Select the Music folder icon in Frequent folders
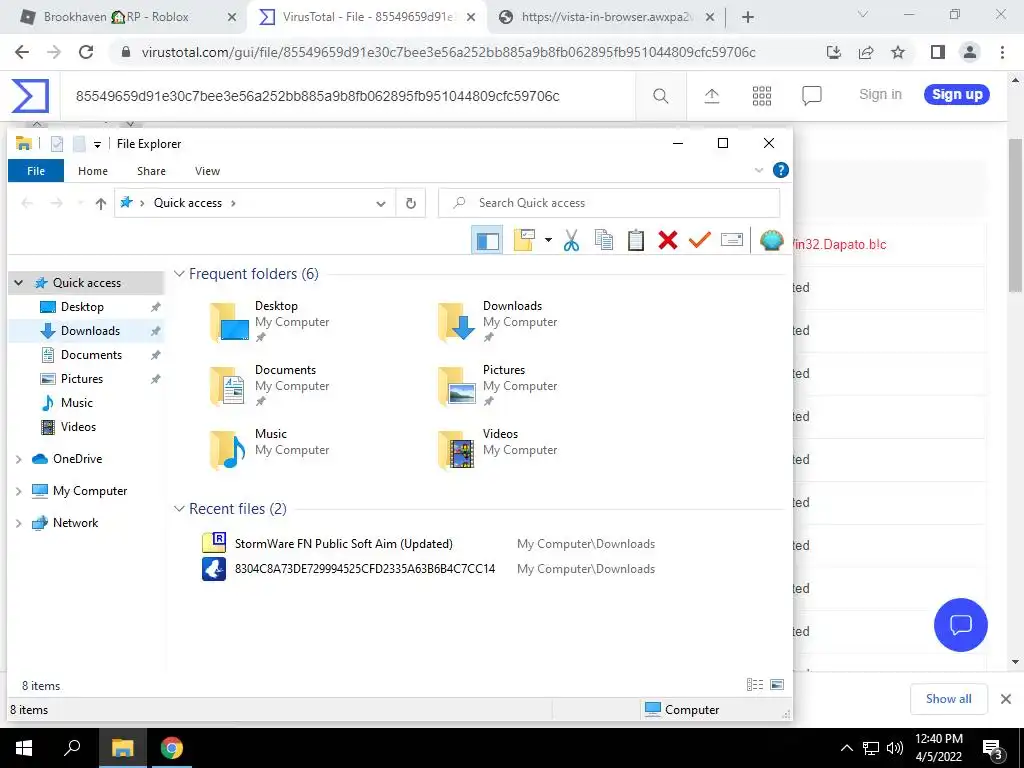This screenshot has width=1024, height=768. click(x=227, y=450)
